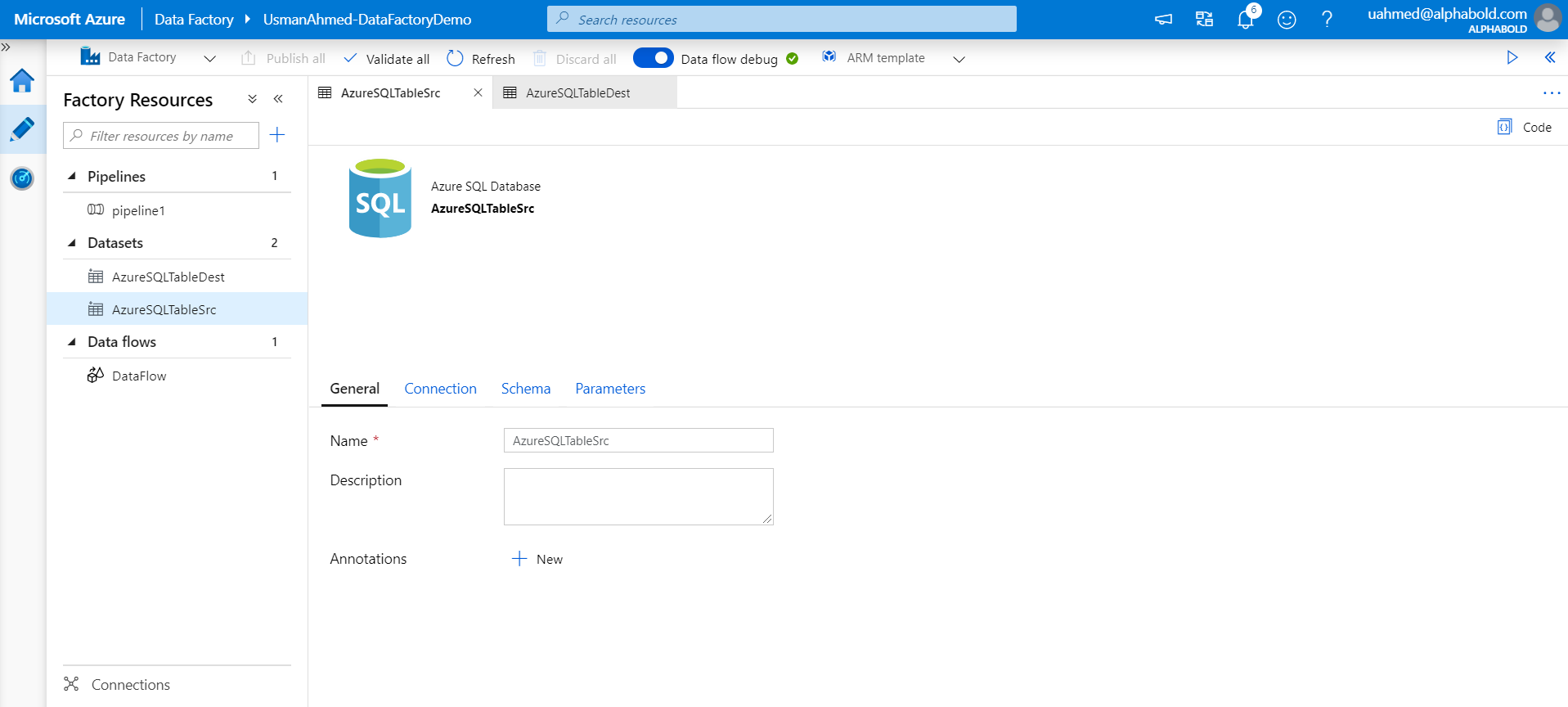Click the DataFlow item icon

(x=96, y=375)
